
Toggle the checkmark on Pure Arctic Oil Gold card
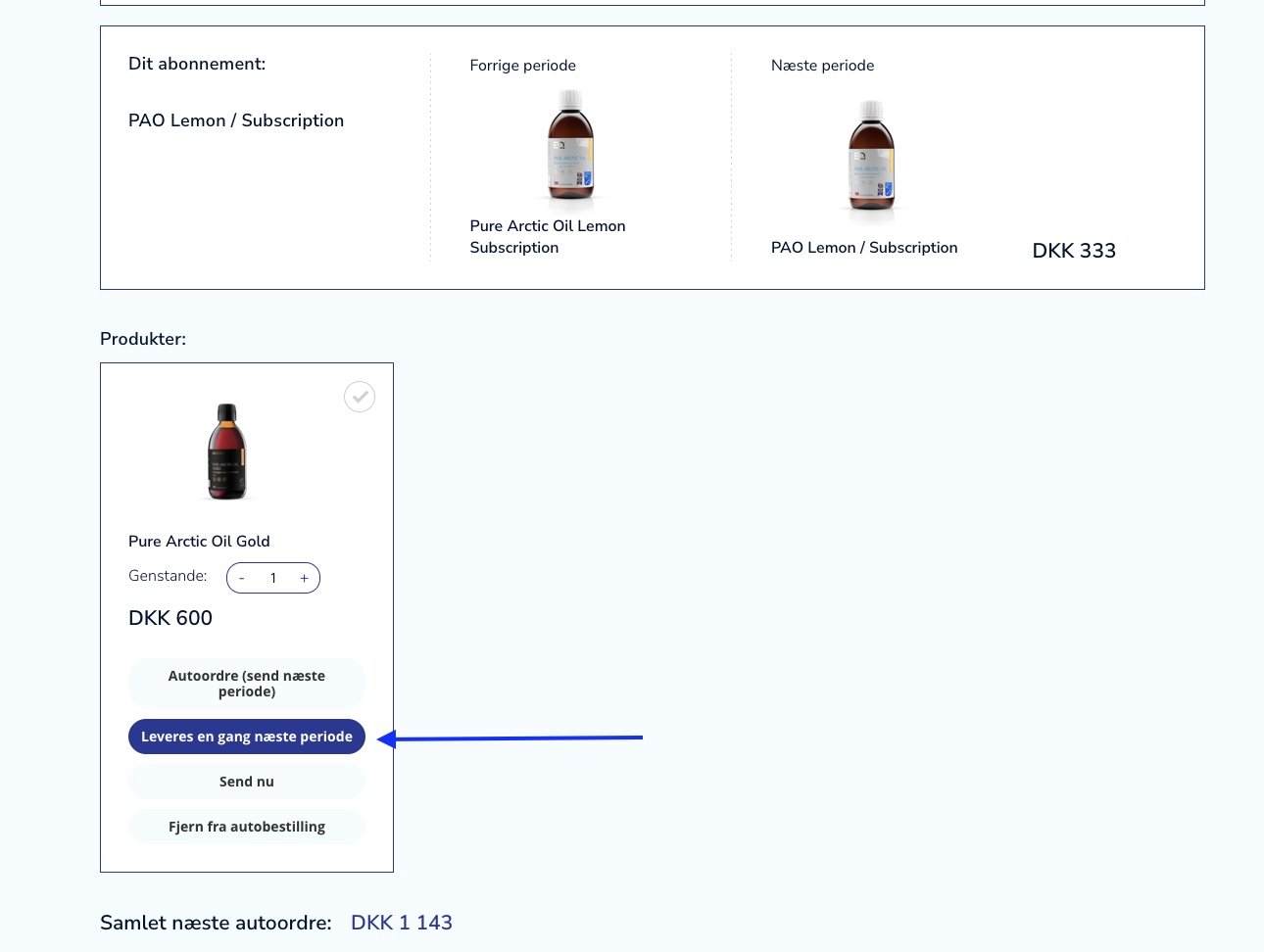click(360, 397)
